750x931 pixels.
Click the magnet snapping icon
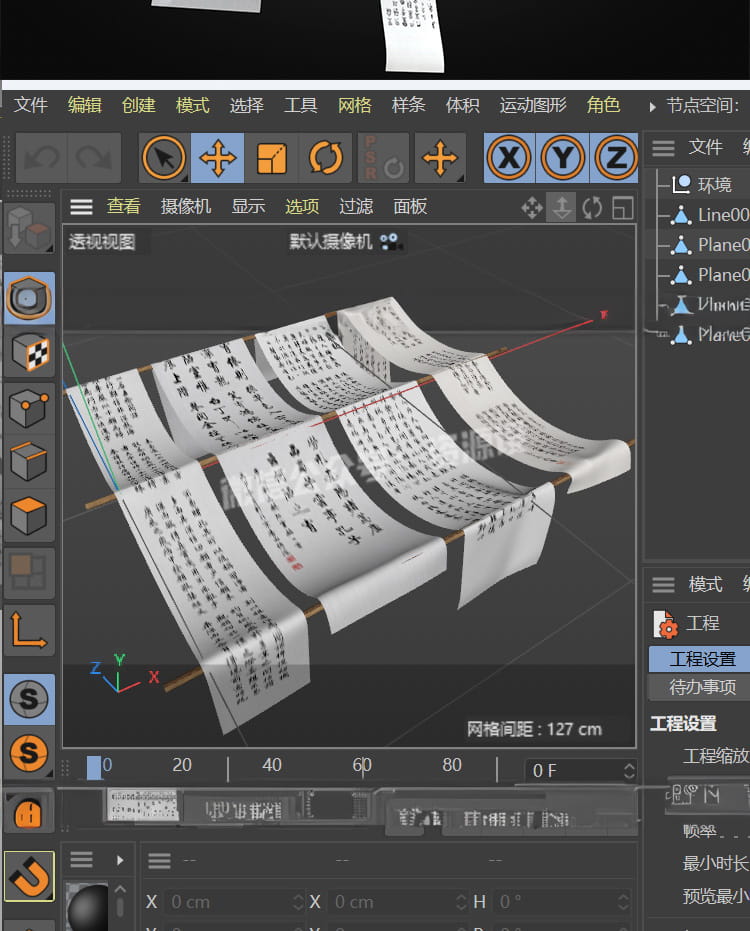[x=29, y=876]
